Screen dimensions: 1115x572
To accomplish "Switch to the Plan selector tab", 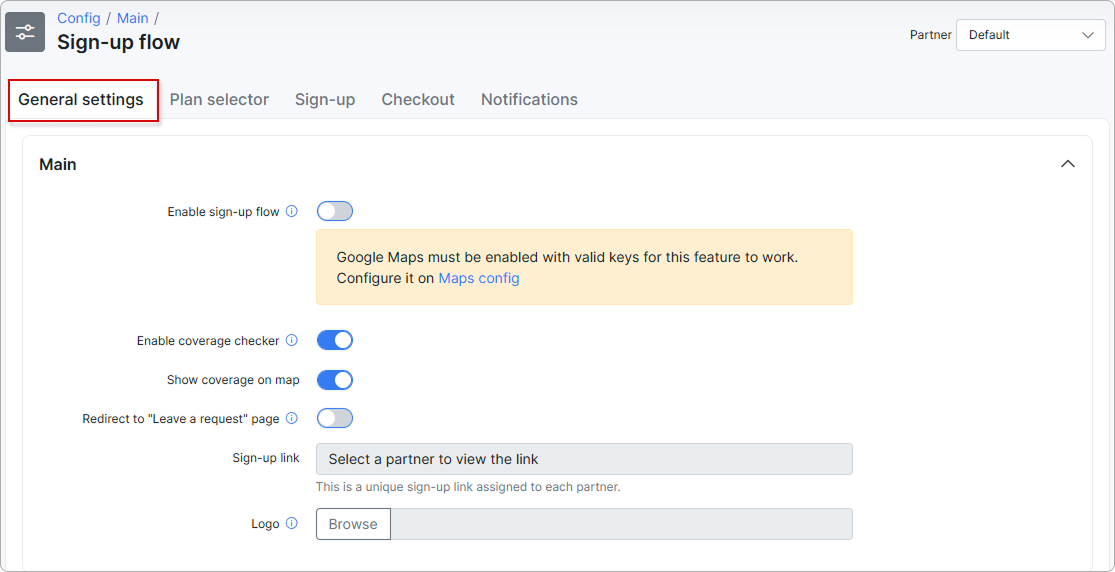I will [x=219, y=100].
